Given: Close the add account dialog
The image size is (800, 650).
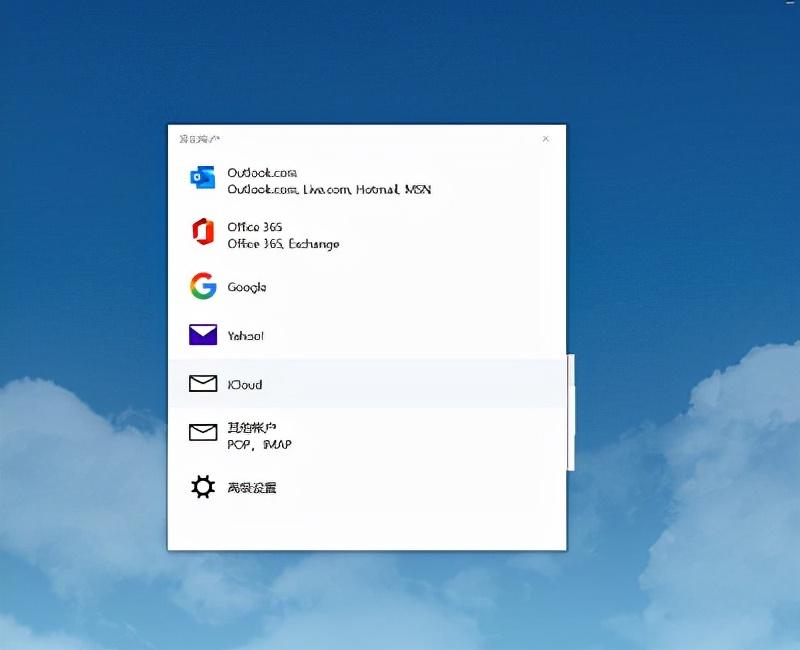Looking at the screenshot, I should coord(545,139).
